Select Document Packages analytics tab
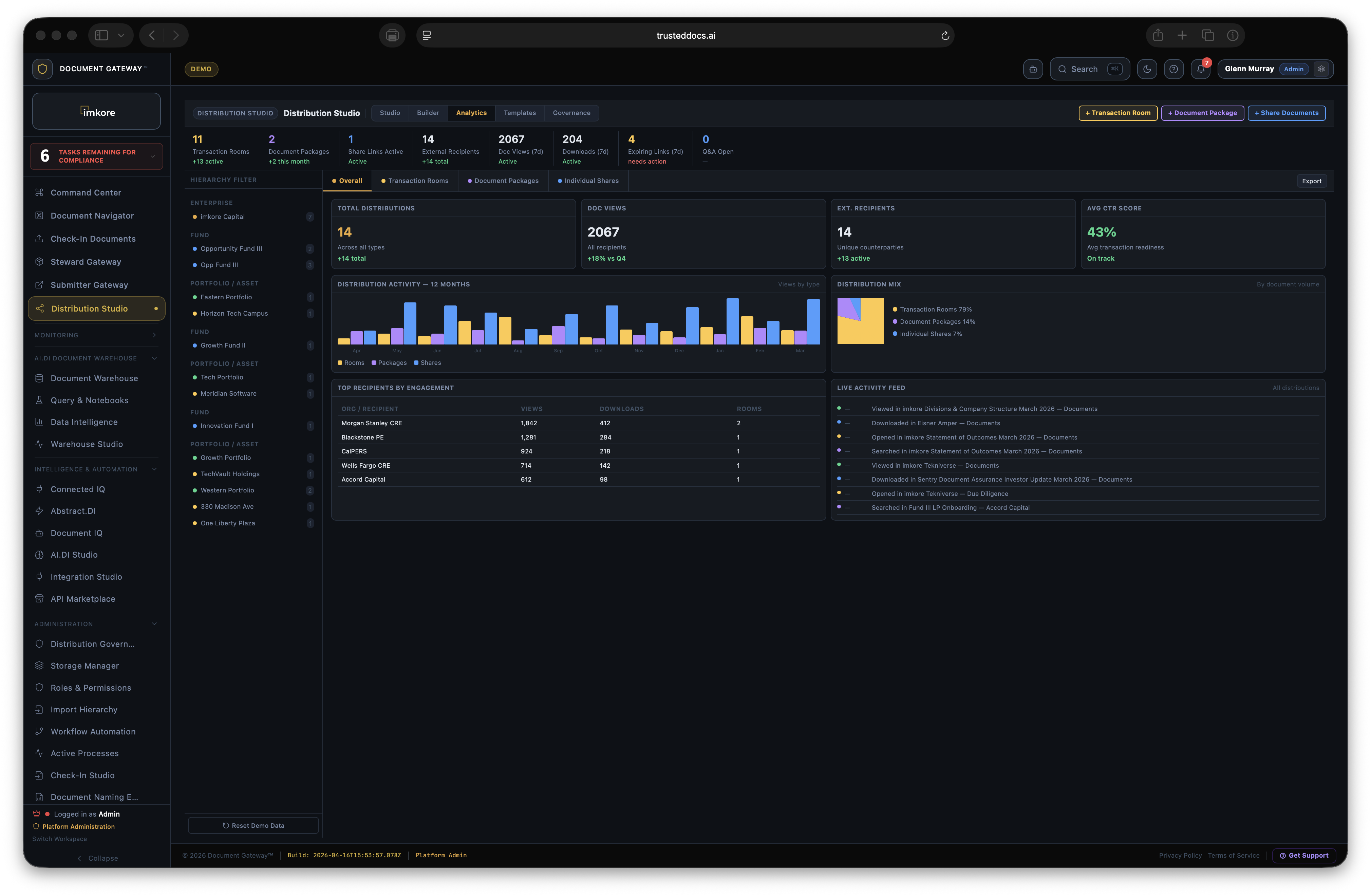Screen dimensions: 1371x896 503,181
